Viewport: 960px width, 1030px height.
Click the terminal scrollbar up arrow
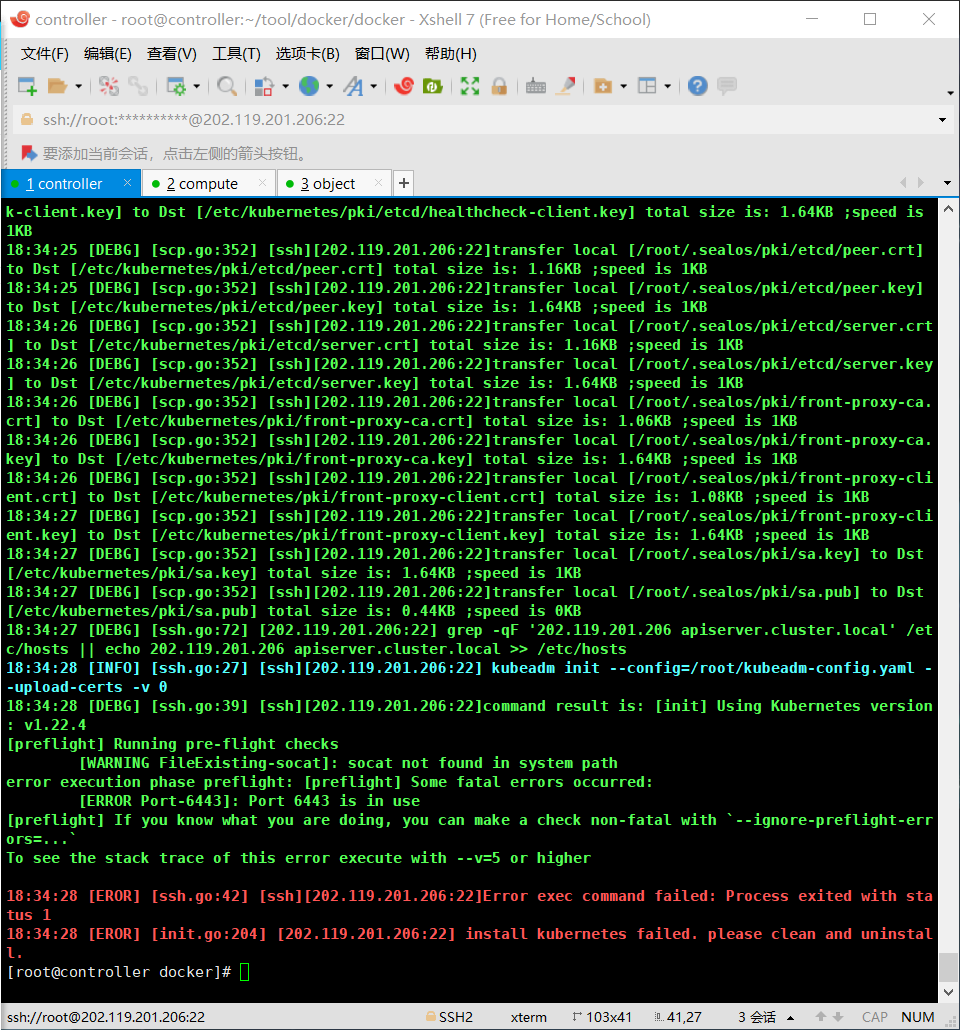(x=948, y=210)
